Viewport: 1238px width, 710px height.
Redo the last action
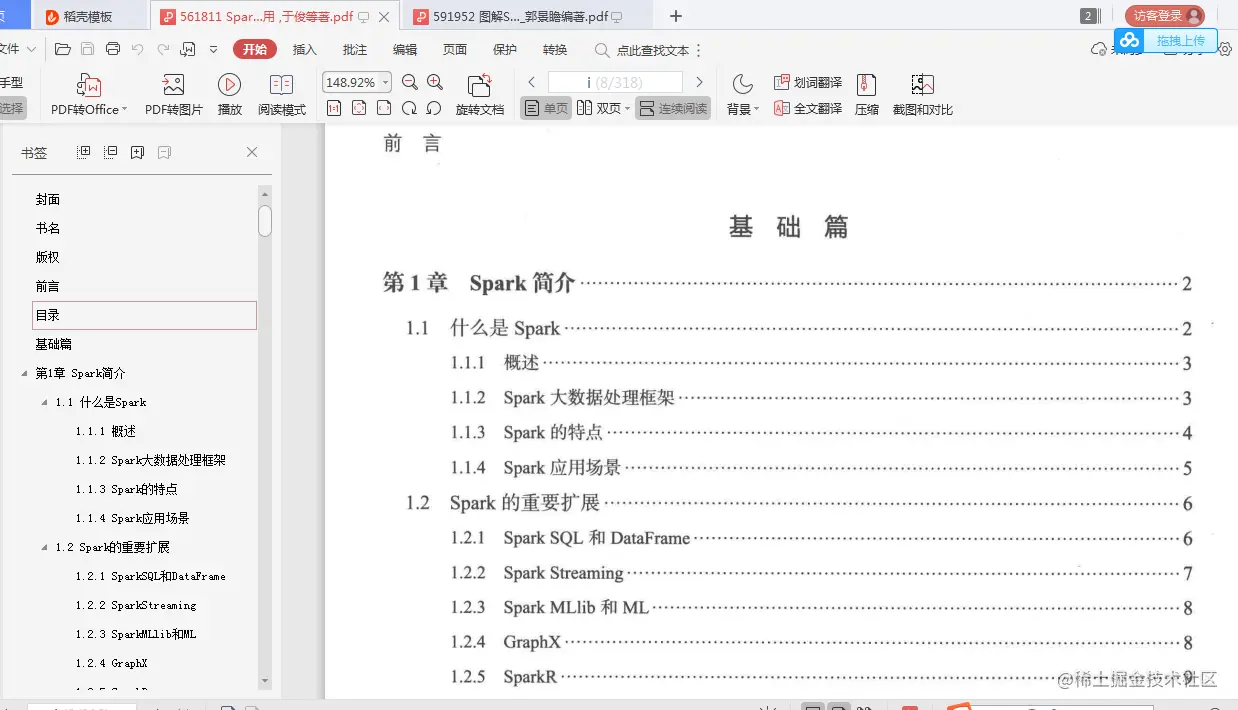point(163,49)
